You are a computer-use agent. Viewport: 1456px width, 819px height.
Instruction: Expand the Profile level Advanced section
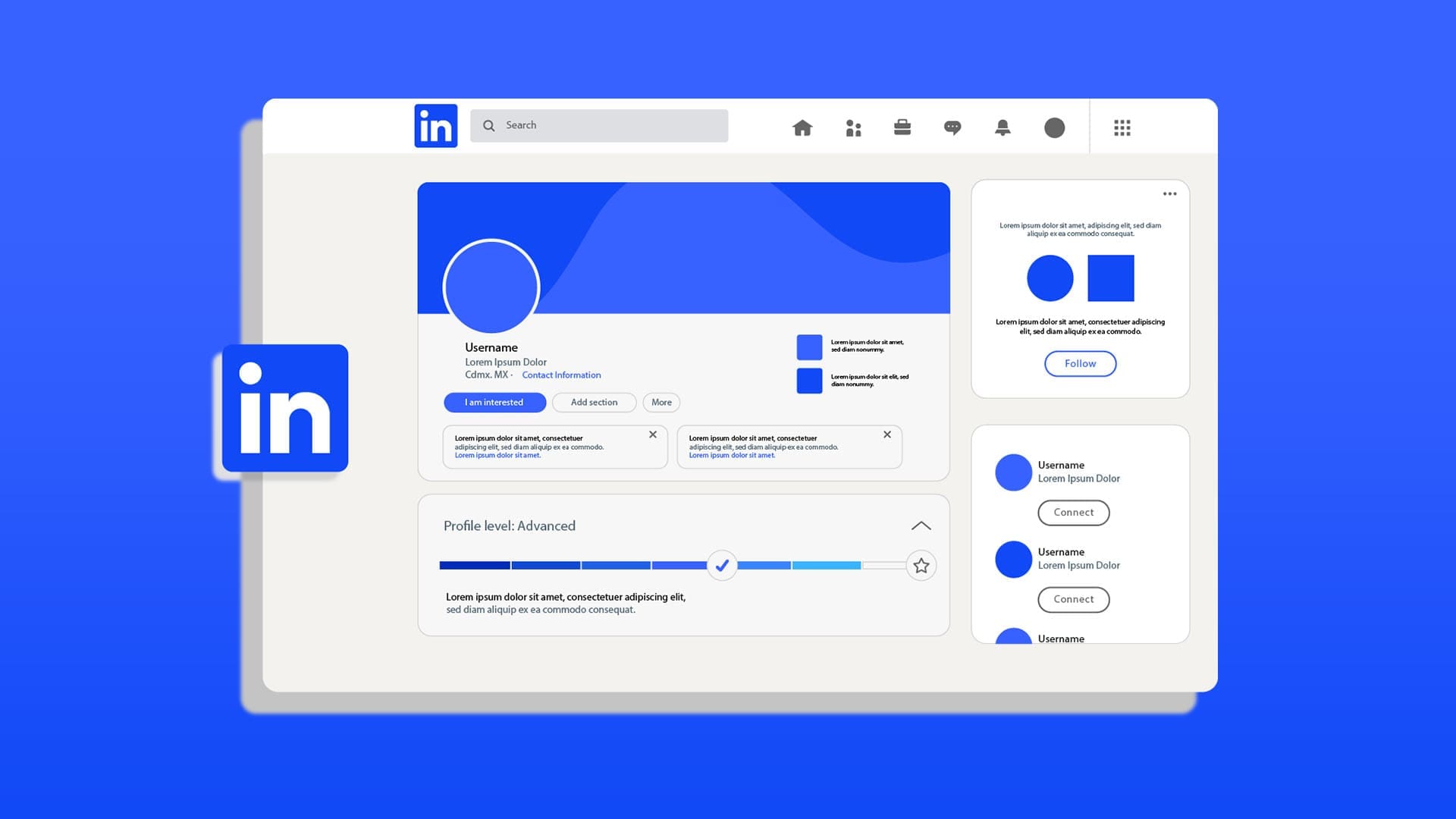(921, 525)
